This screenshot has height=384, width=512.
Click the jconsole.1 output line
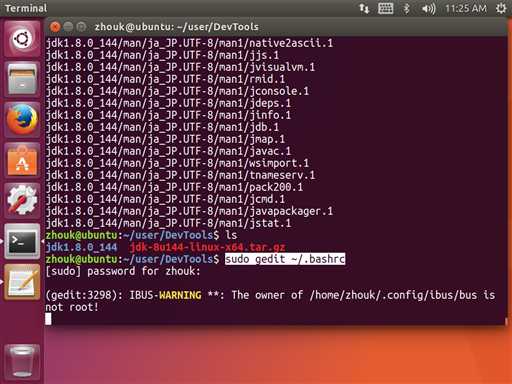point(177,91)
